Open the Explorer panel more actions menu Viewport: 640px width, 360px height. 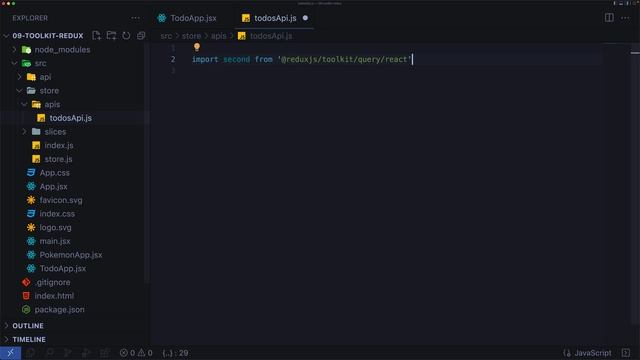[136, 18]
